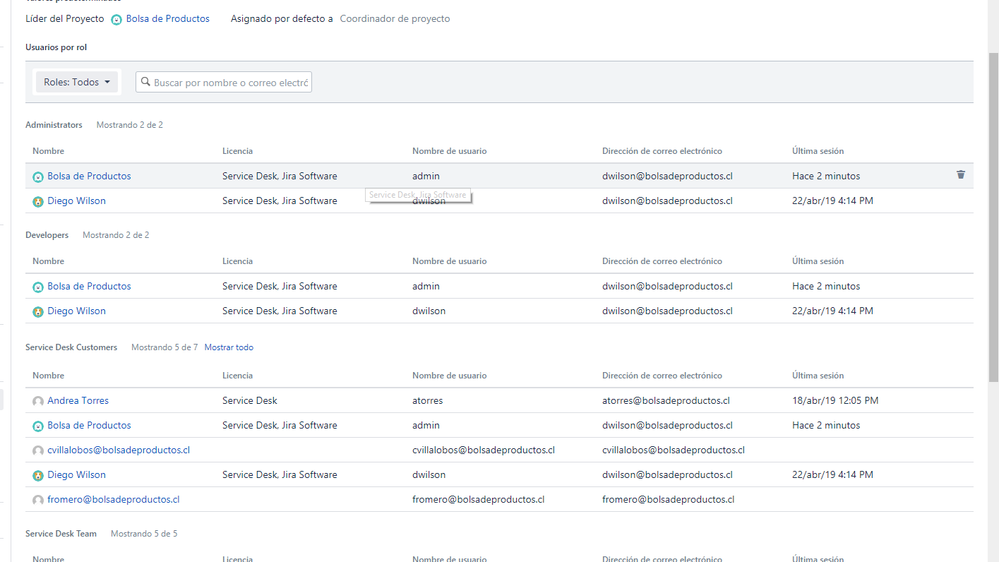
Task: Click Mostrar todo for Service Desk Customers
Action: click(x=229, y=347)
